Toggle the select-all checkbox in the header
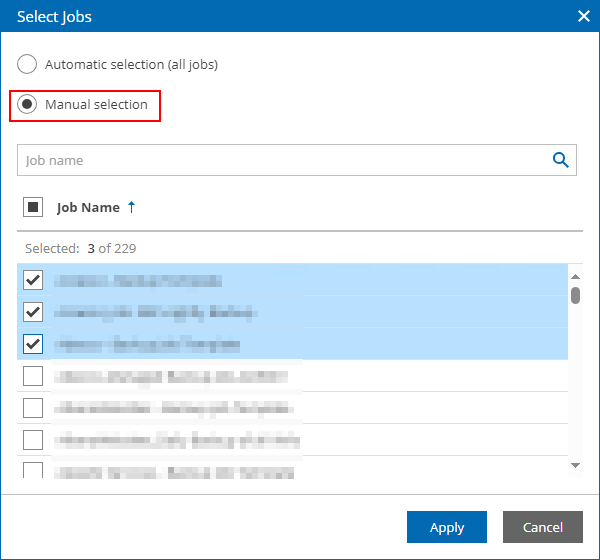 (33, 208)
